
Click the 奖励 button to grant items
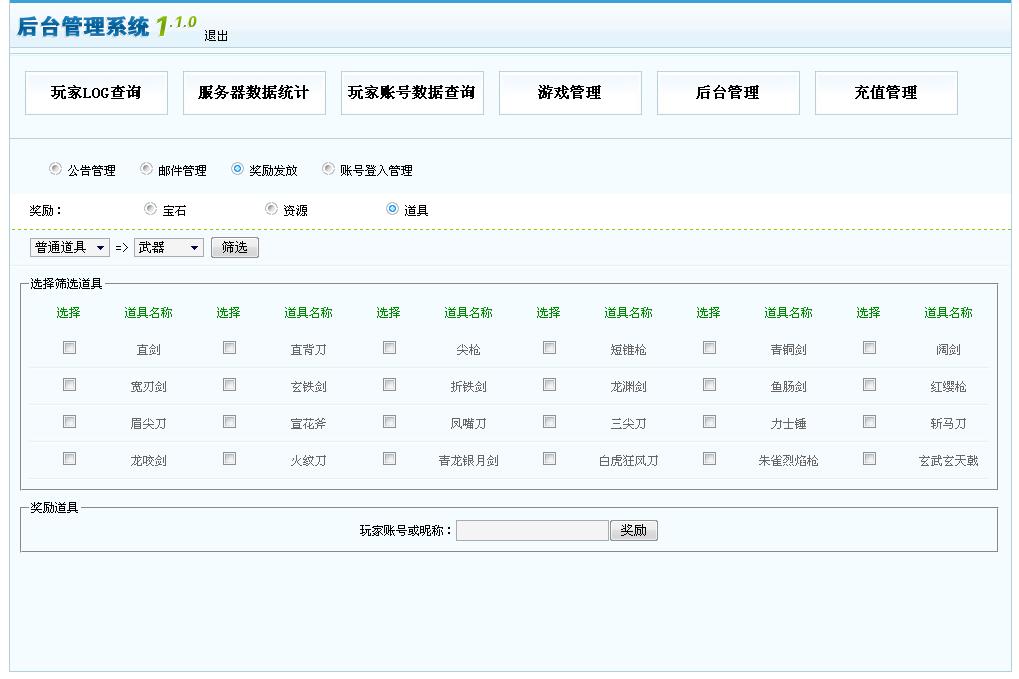pyautogui.click(x=634, y=530)
